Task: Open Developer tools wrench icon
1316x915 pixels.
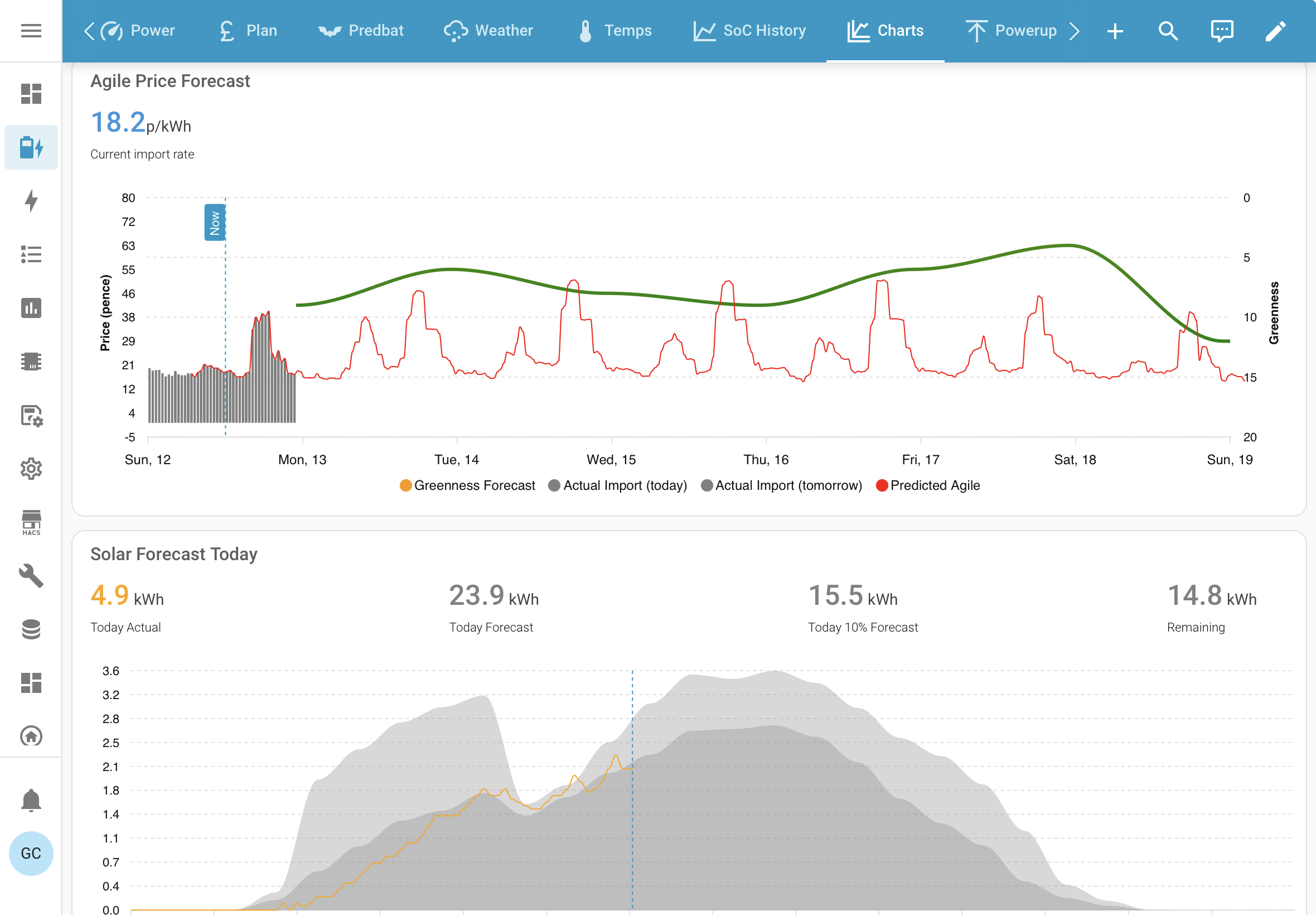Action: point(31,576)
